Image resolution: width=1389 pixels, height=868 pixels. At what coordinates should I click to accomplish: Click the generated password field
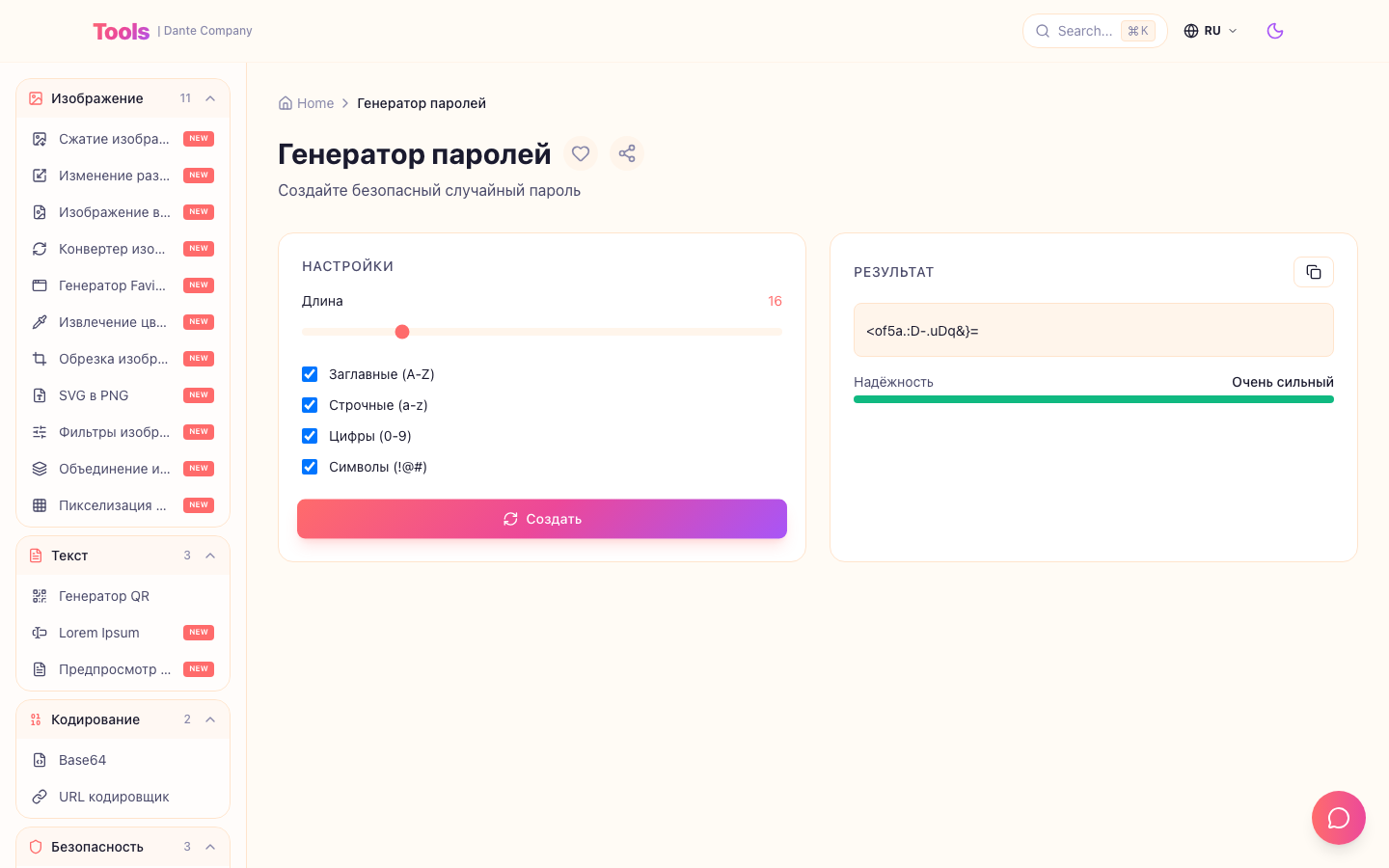pyautogui.click(x=1094, y=330)
